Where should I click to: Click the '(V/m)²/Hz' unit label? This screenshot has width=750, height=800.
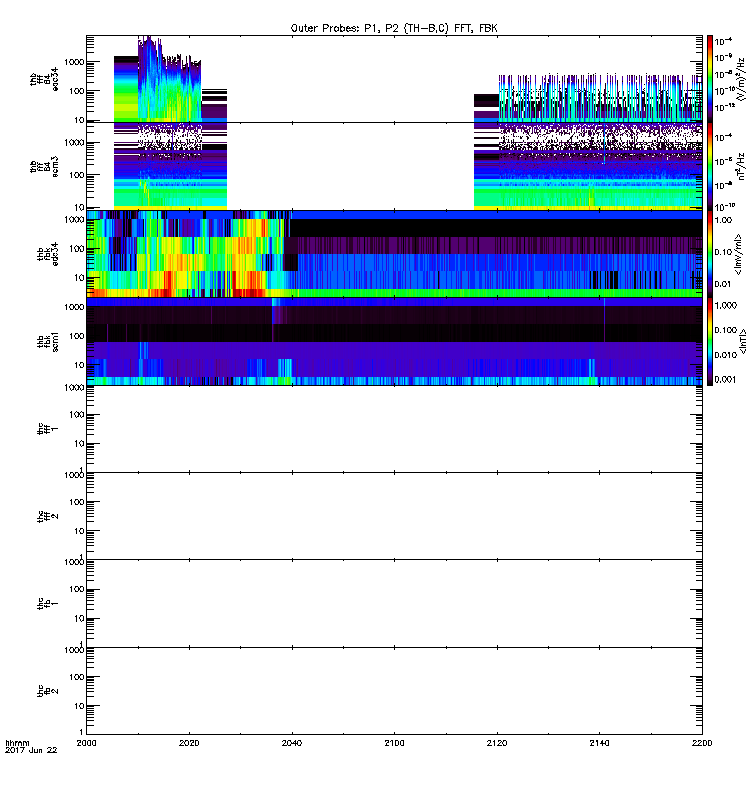[x=741, y=79]
